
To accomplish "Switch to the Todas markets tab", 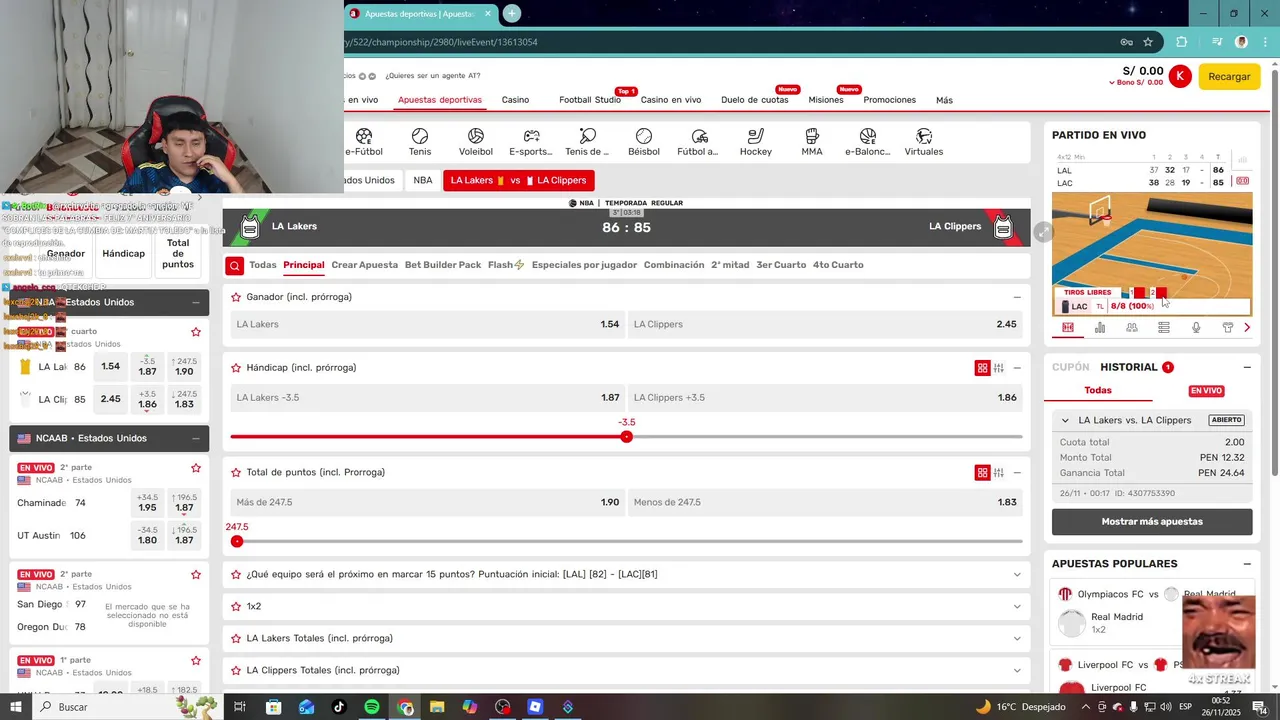I will click(263, 265).
